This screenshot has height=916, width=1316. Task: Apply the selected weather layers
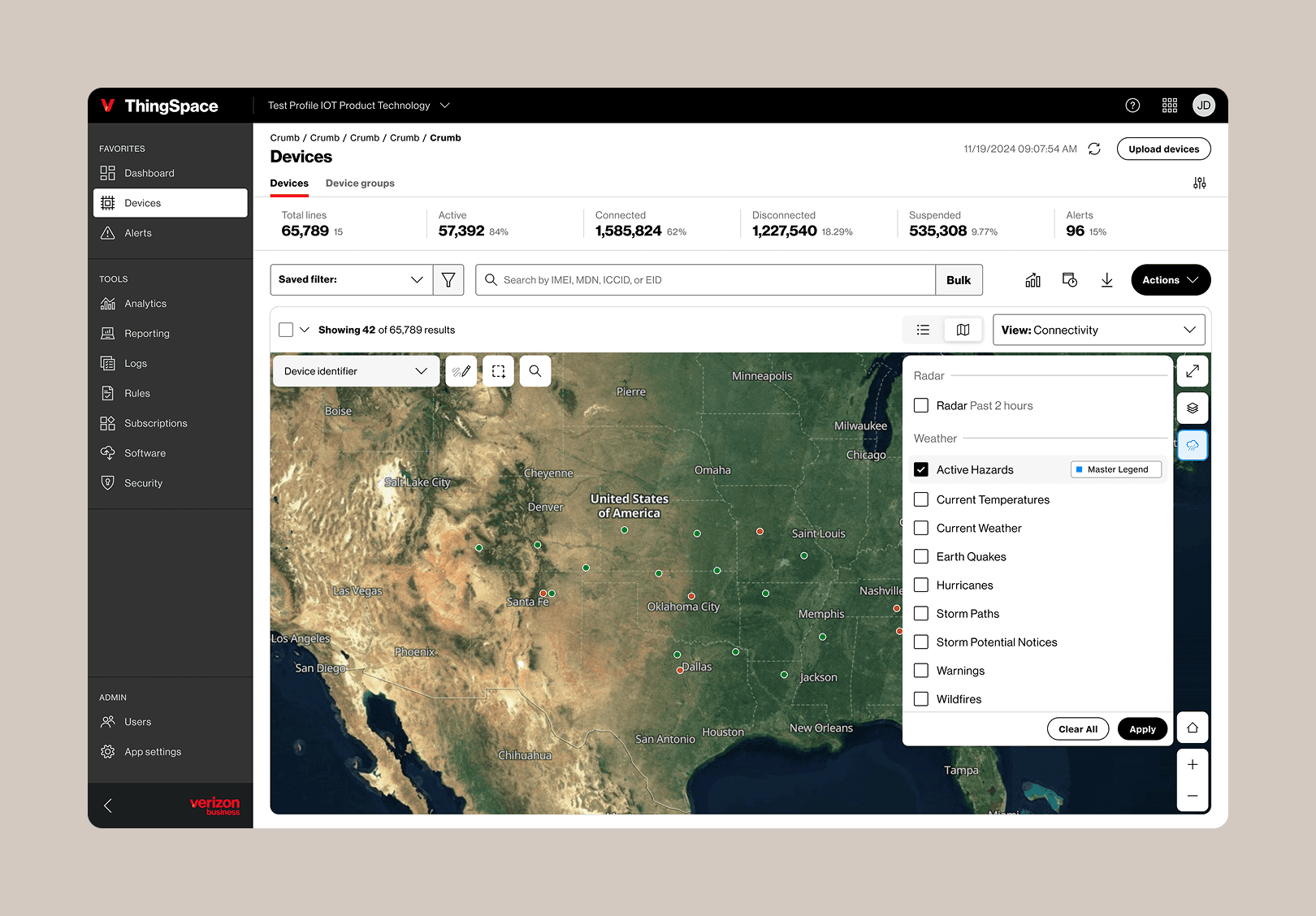[x=1142, y=728]
